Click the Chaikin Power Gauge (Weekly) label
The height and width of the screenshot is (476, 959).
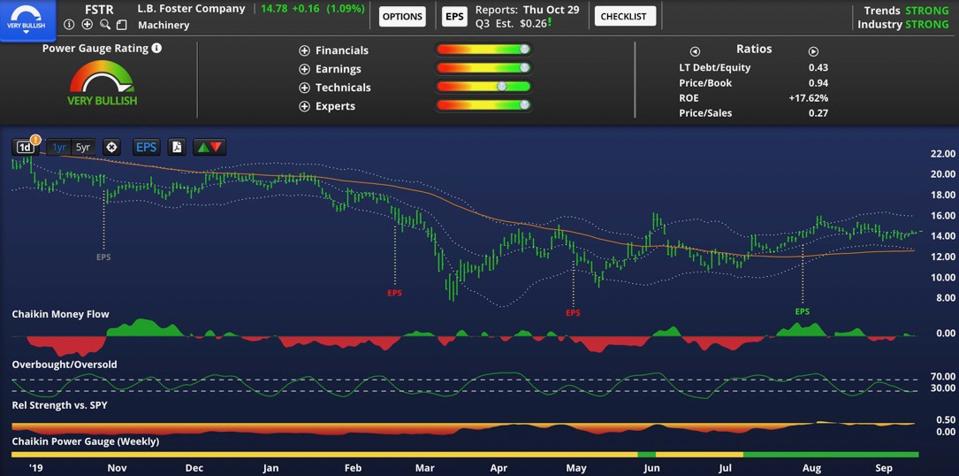click(x=85, y=441)
